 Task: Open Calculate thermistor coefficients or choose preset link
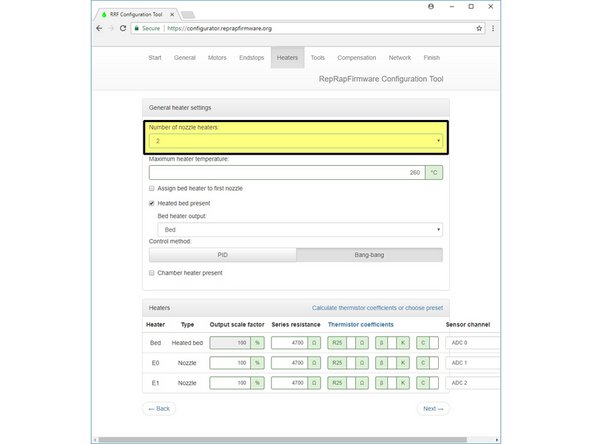coord(377,308)
